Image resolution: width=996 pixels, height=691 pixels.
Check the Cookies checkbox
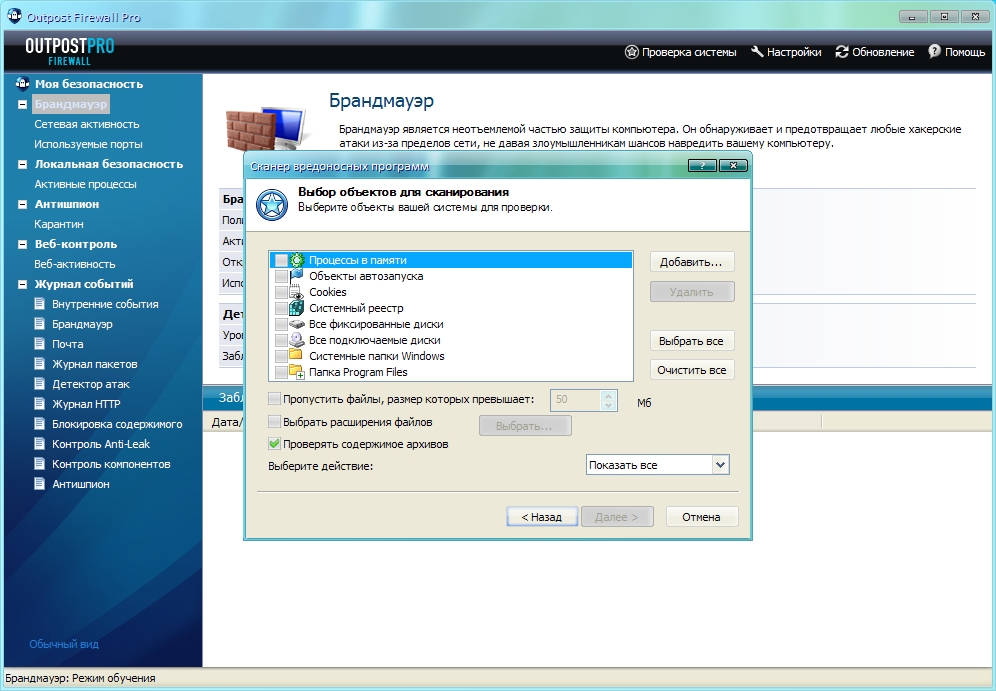click(x=281, y=292)
